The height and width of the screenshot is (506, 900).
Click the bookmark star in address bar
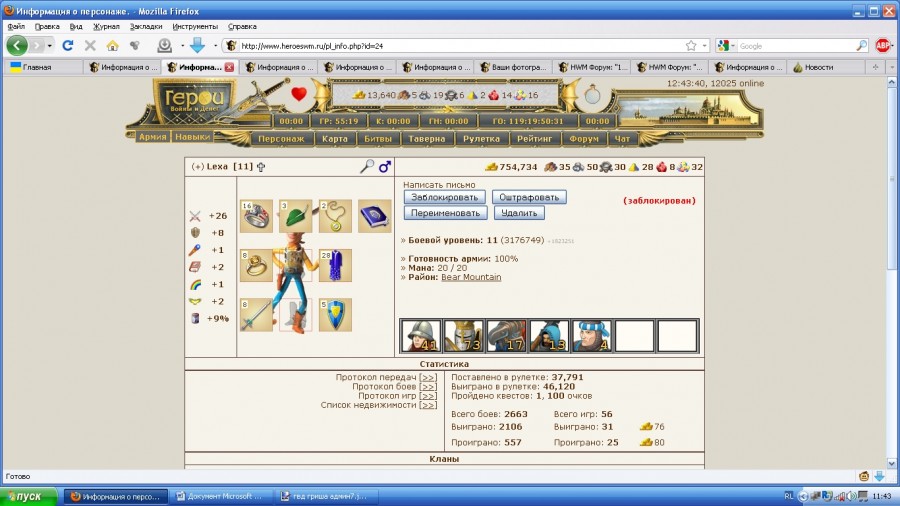tap(691, 46)
